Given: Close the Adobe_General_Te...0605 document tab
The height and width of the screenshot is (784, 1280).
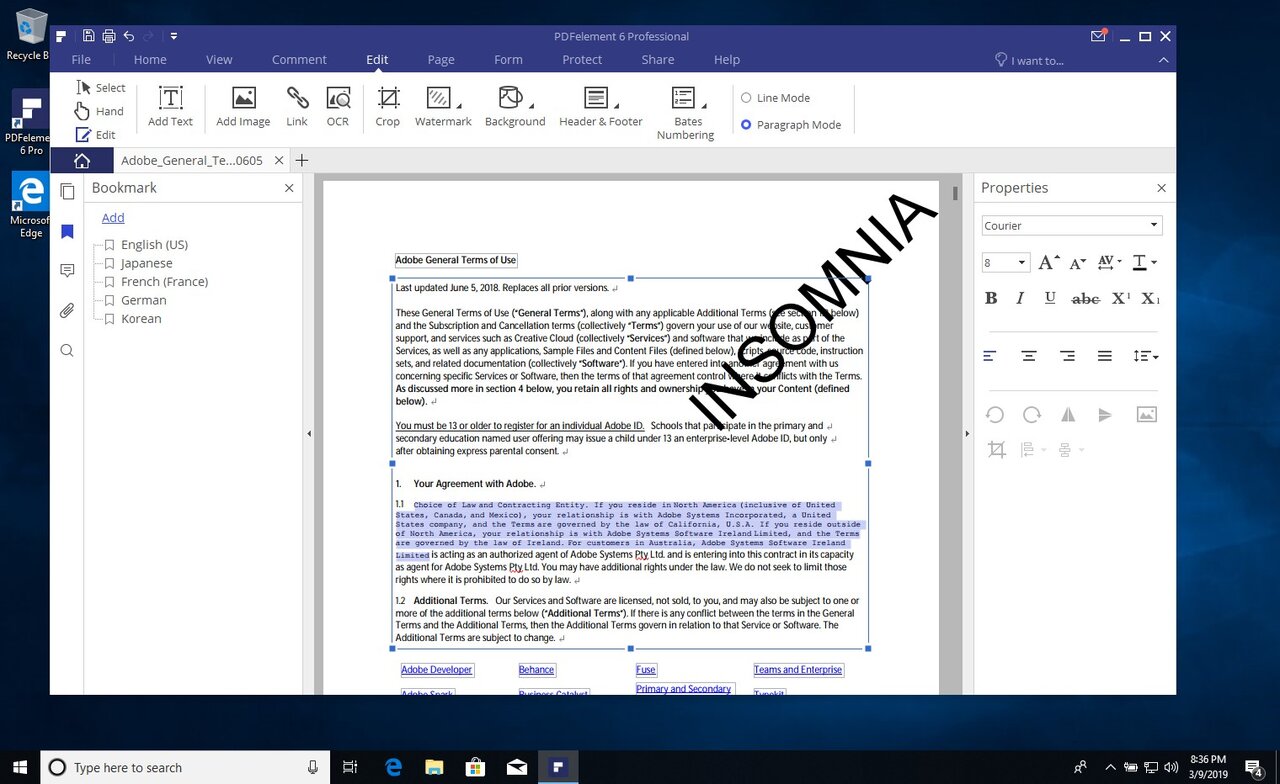Looking at the screenshot, I should (x=279, y=160).
